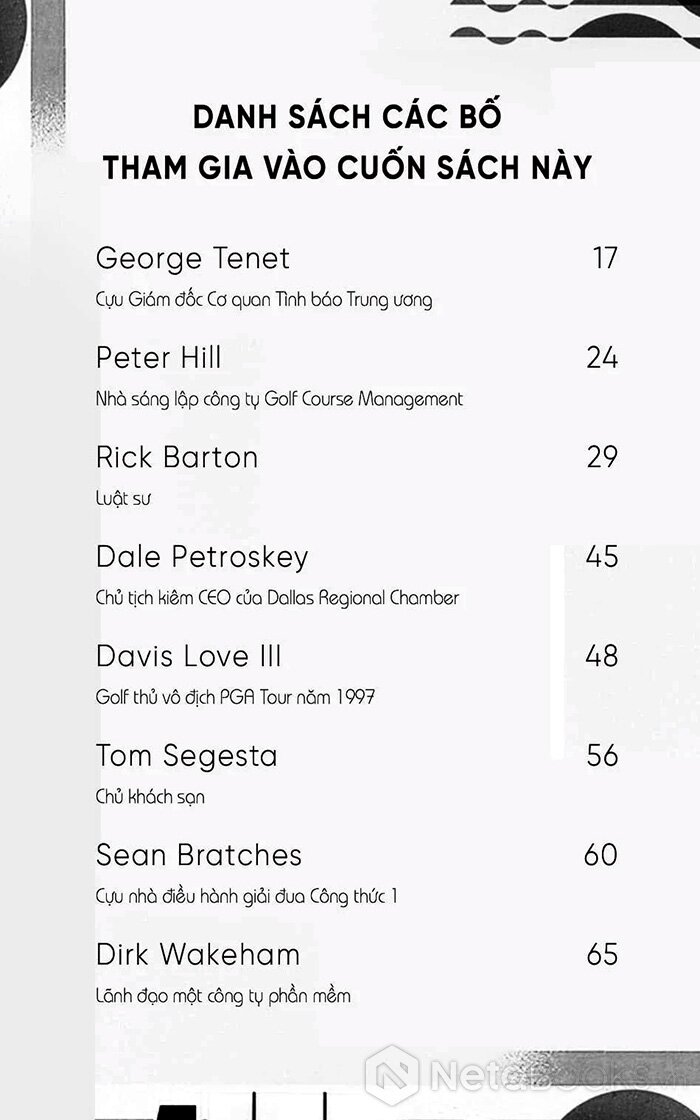
Task: Open the Dale Petroskey chapter entry
Action: click(202, 556)
